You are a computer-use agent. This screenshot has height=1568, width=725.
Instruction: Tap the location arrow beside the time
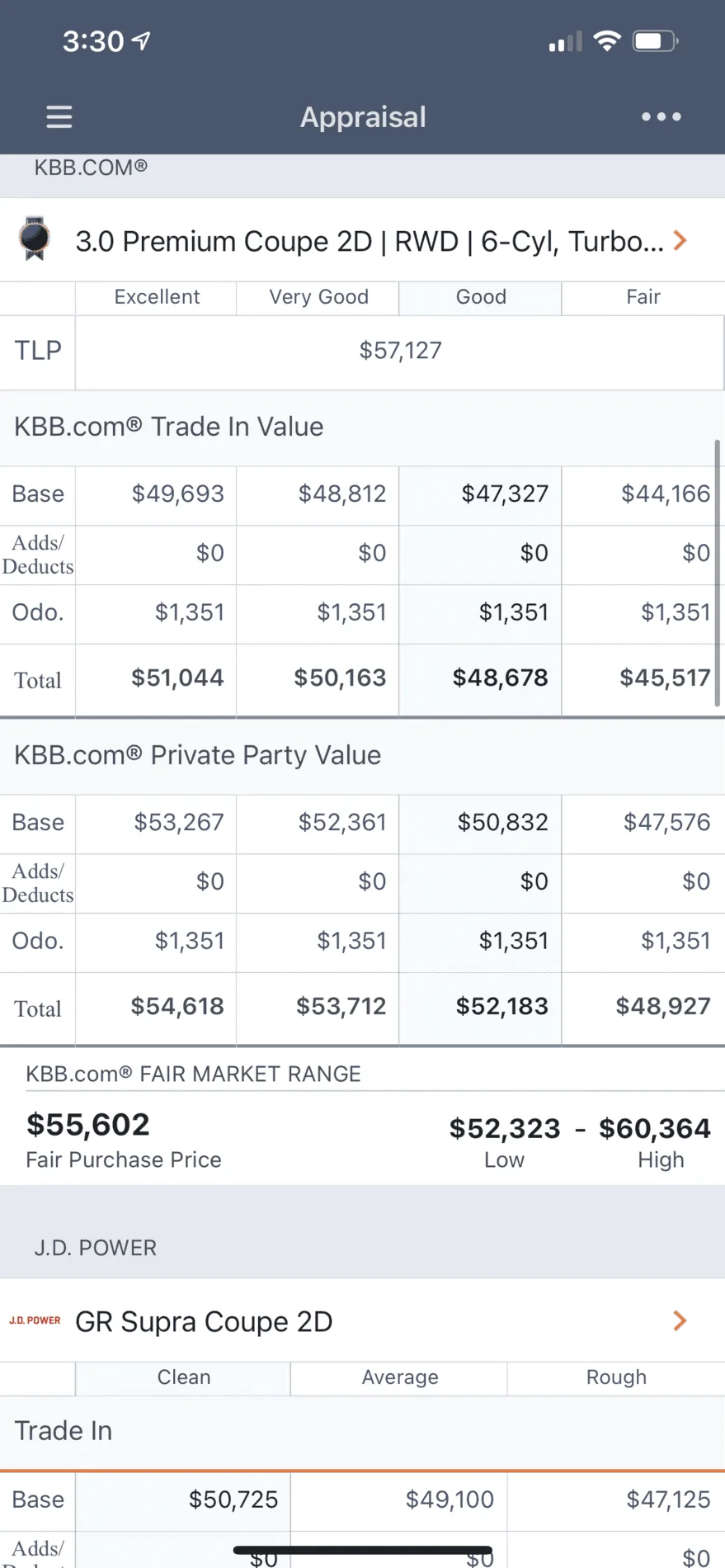tap(142, 40)
